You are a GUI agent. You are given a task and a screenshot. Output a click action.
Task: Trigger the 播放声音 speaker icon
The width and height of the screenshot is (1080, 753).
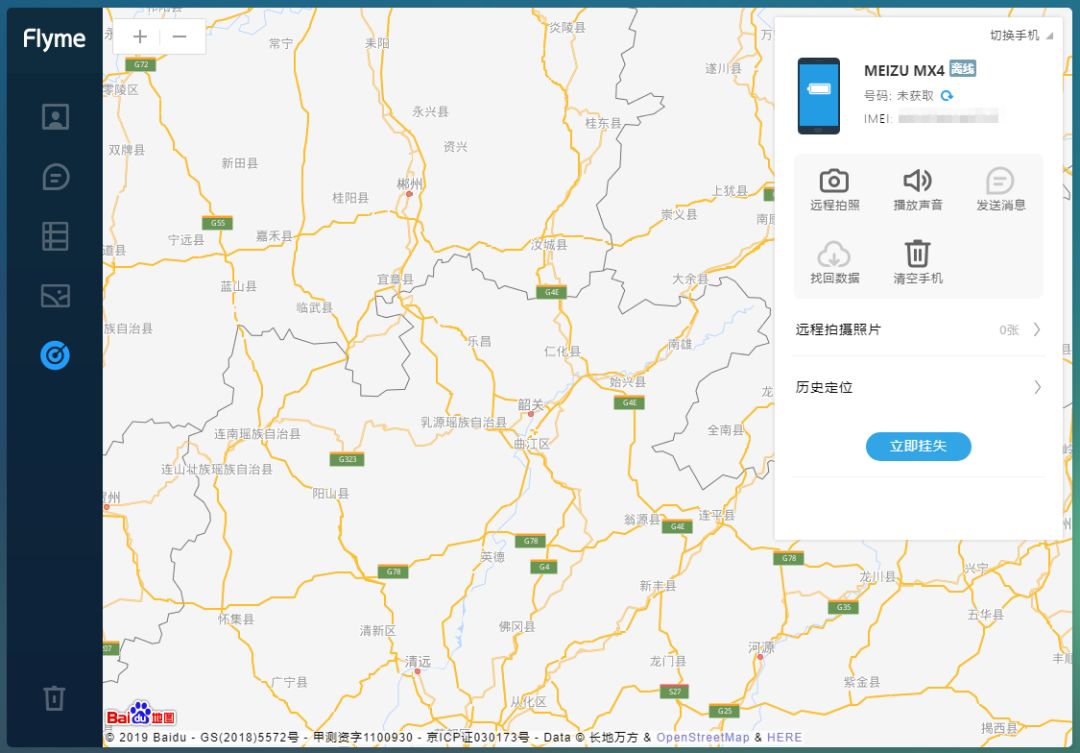tap(917, 181)
